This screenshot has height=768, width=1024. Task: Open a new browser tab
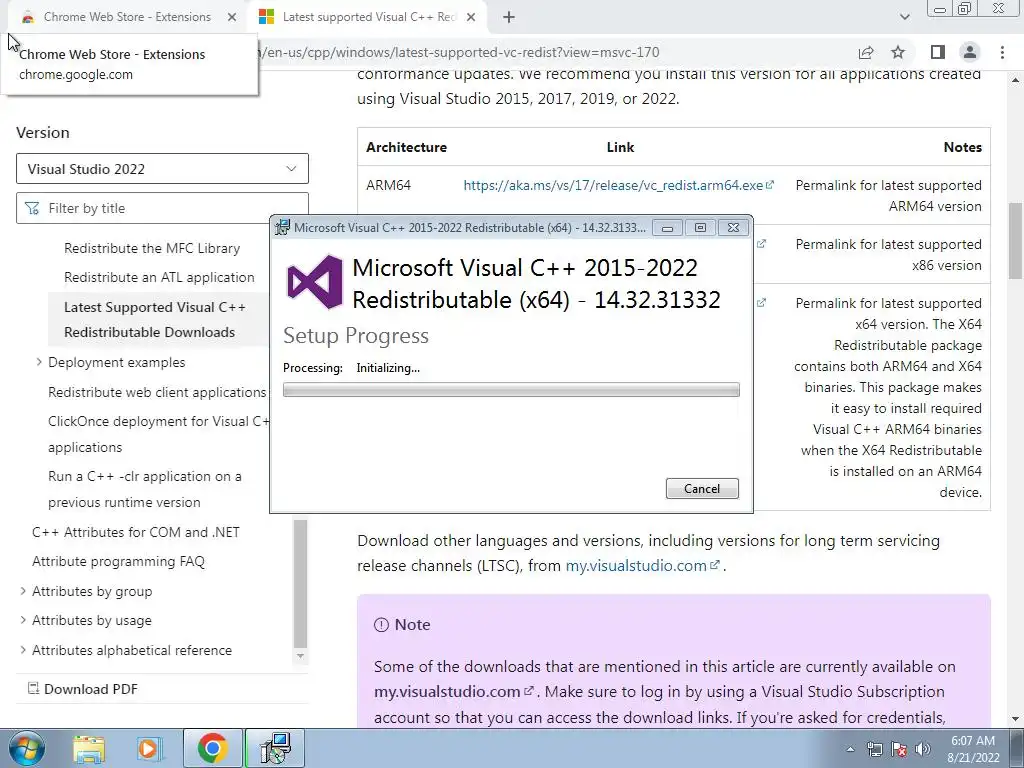[x=509, y=17]
